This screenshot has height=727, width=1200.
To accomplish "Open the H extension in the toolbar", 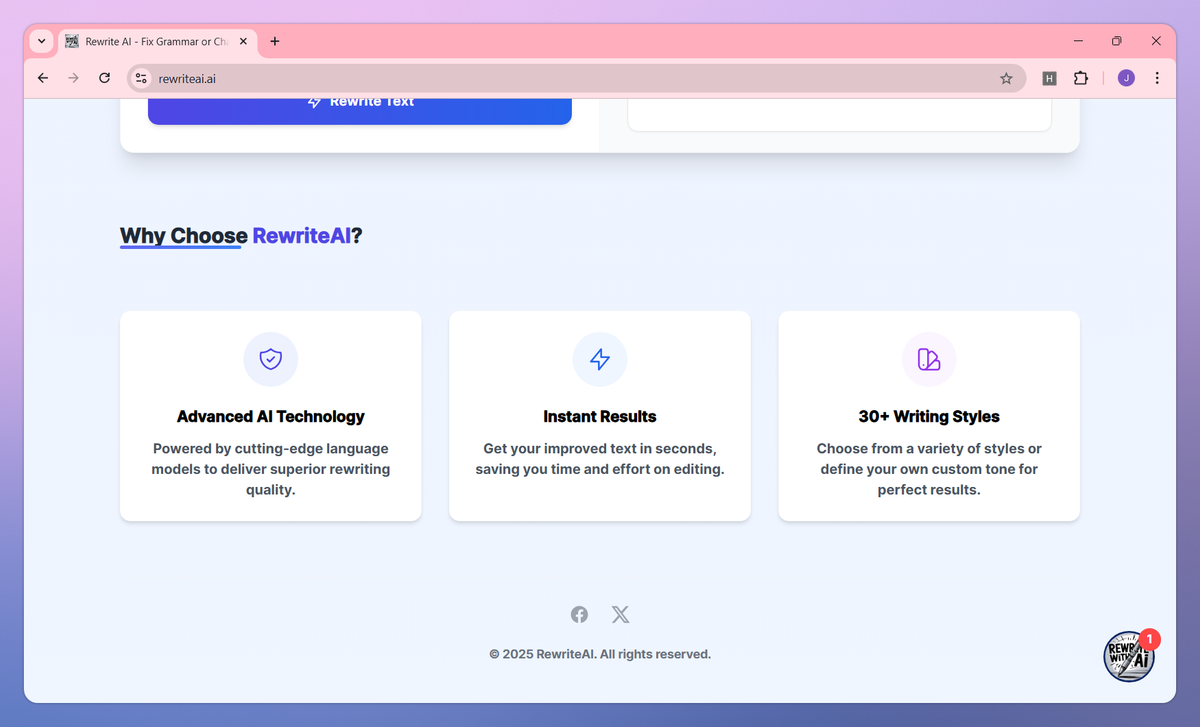I will [x=1049, y=78].
